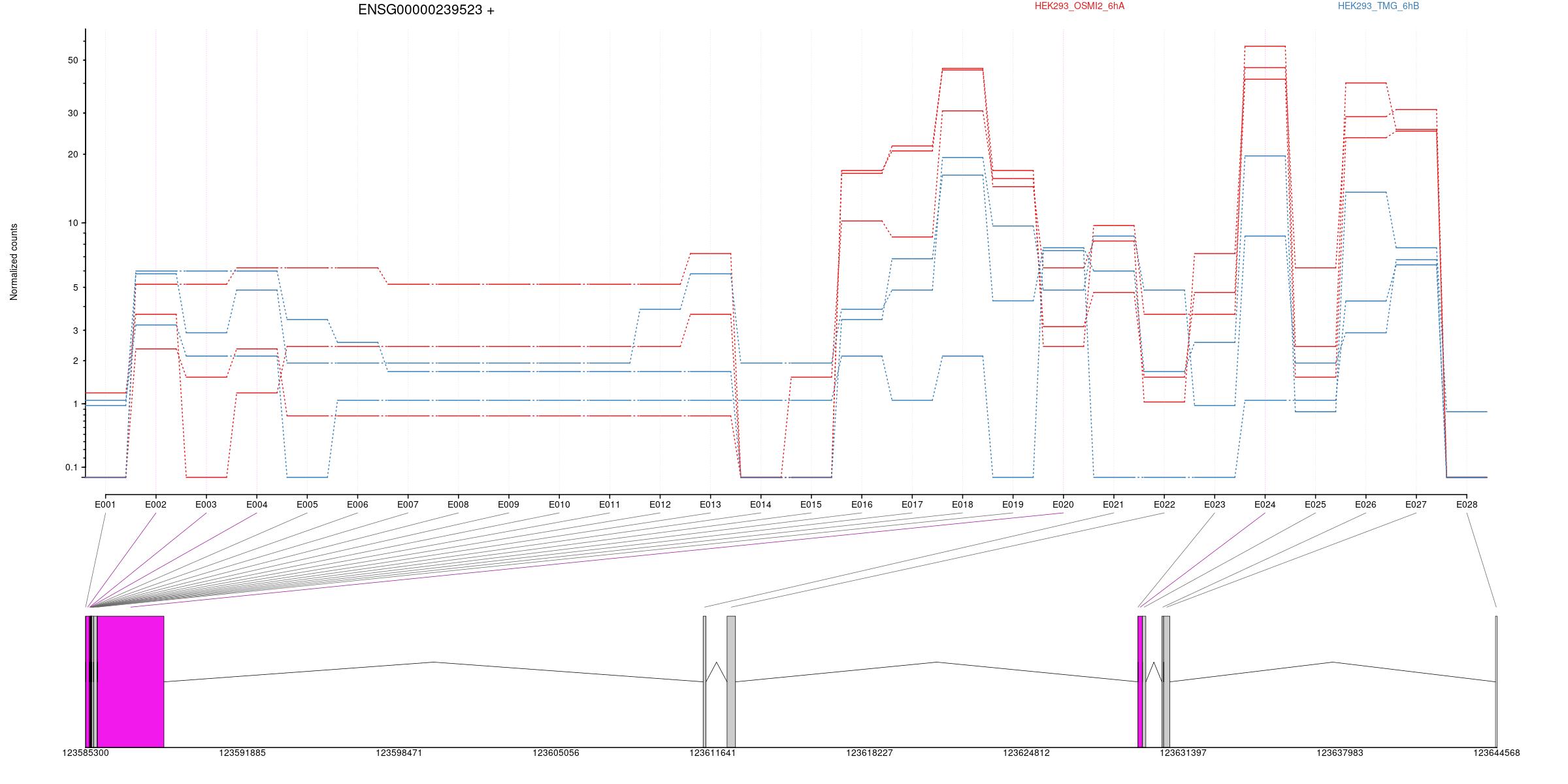Click exon label E025
The image size is (1568, 784).
pos(1315,504)
